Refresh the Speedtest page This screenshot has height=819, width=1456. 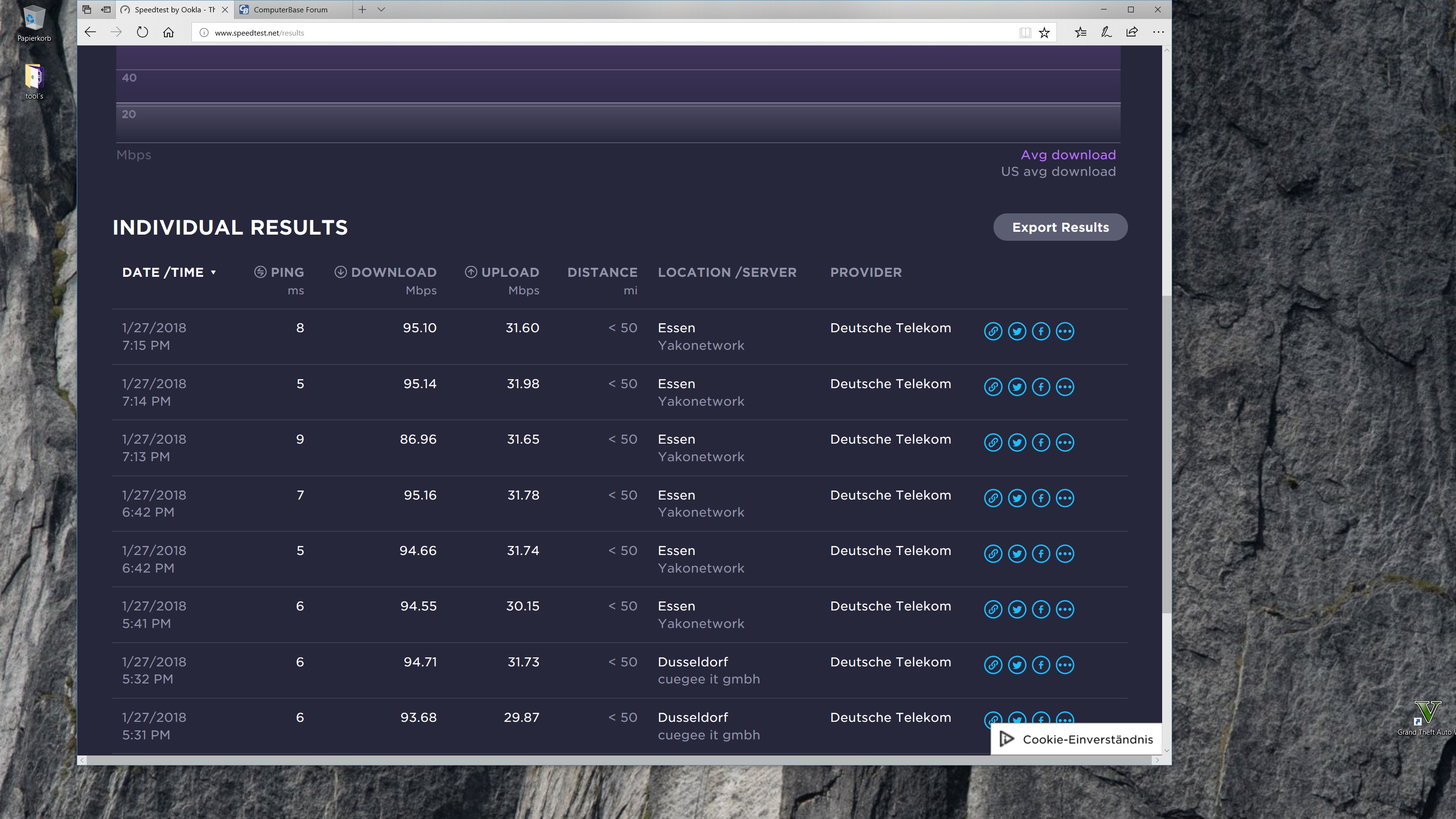click(x=143, y=32)
